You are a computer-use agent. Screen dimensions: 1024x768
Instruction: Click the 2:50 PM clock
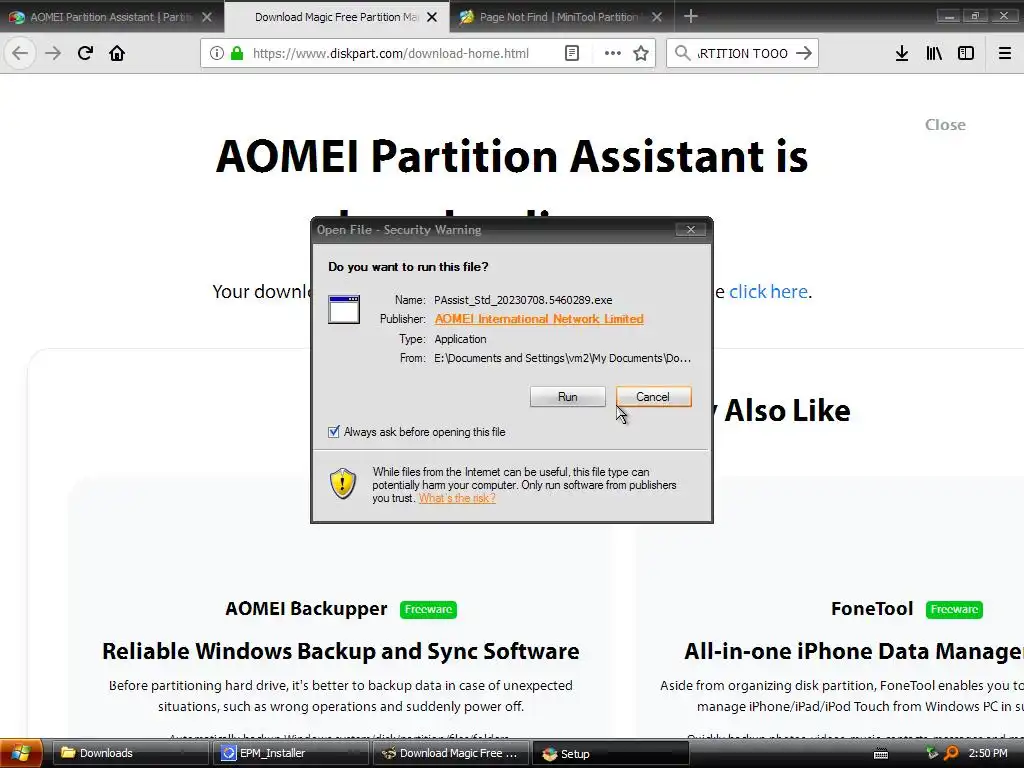point(988,753)
